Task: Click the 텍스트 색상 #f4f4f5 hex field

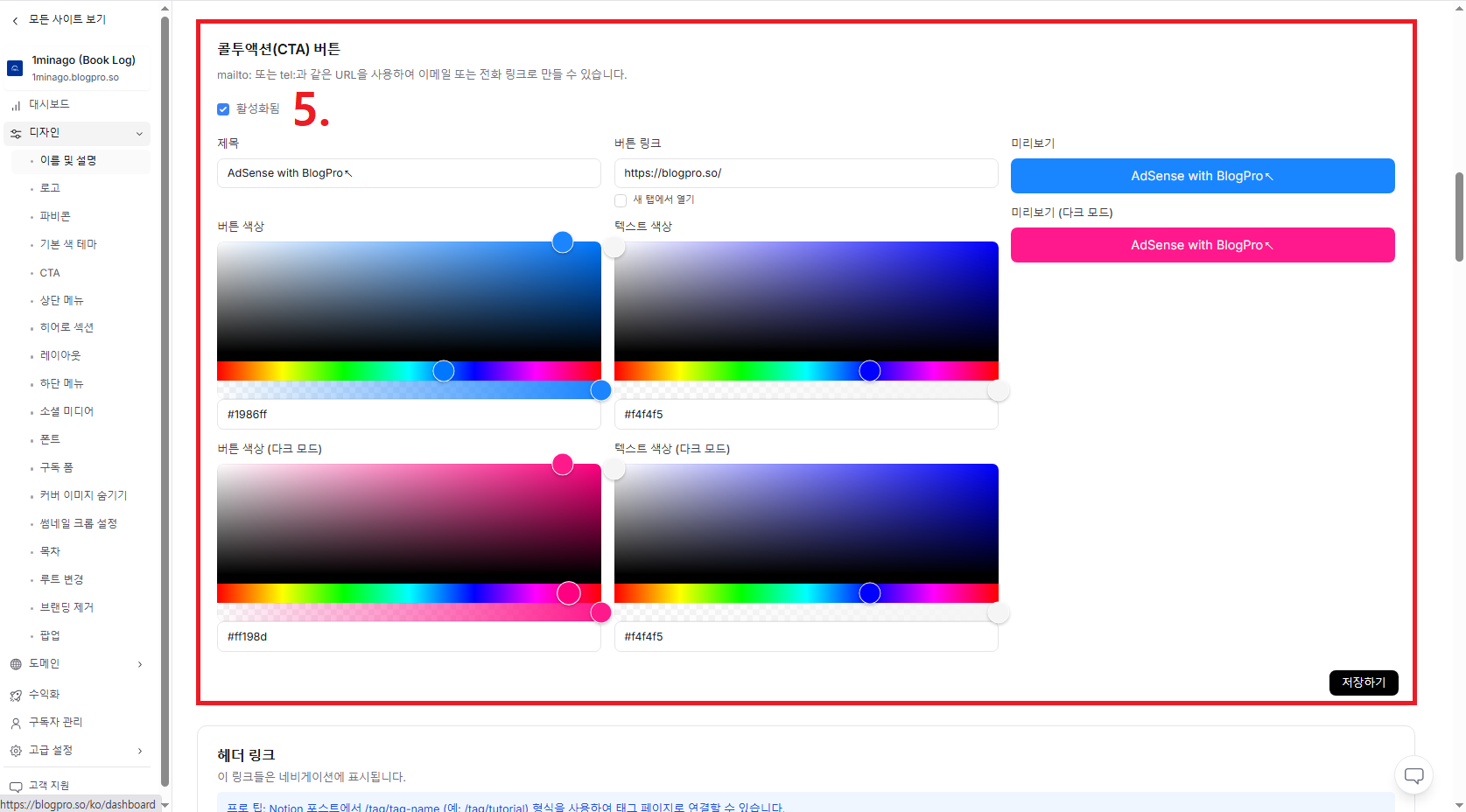Action: pyautogui.click(x=806, y=415)
